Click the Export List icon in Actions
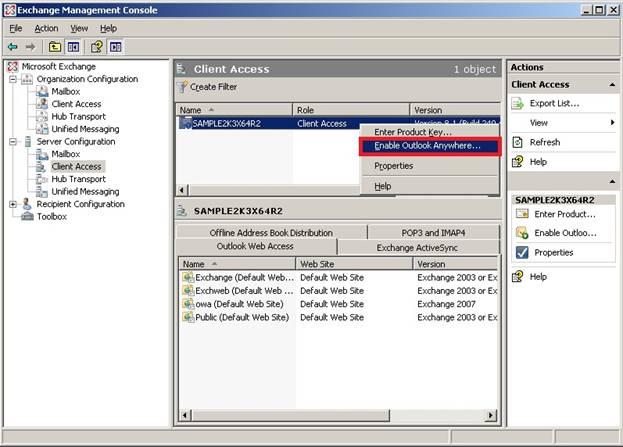The image size is (623, 447). click(x=520, y=103)
